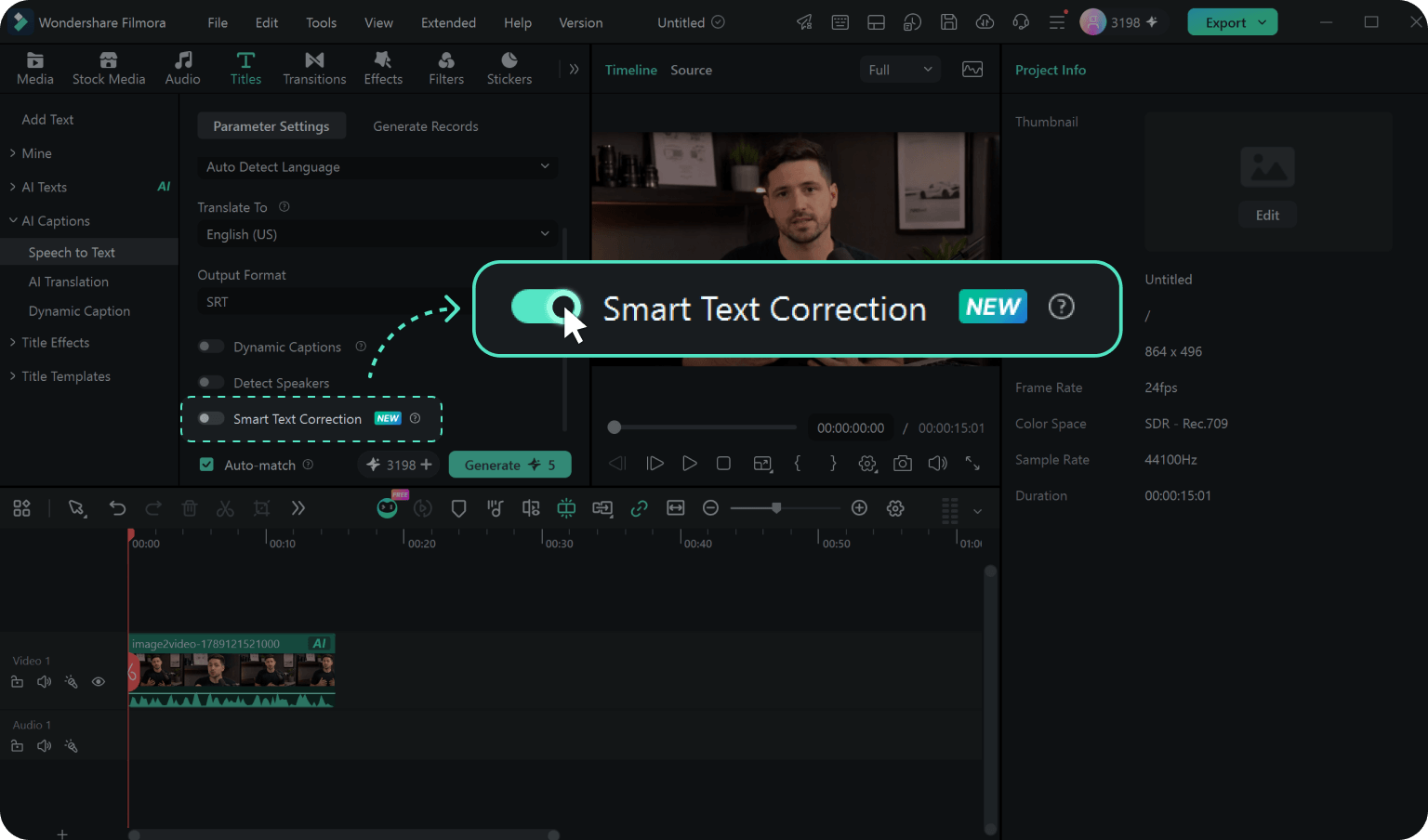The image size is (1428, 840).
Task: Click Add Text
Action: (47, 120)
